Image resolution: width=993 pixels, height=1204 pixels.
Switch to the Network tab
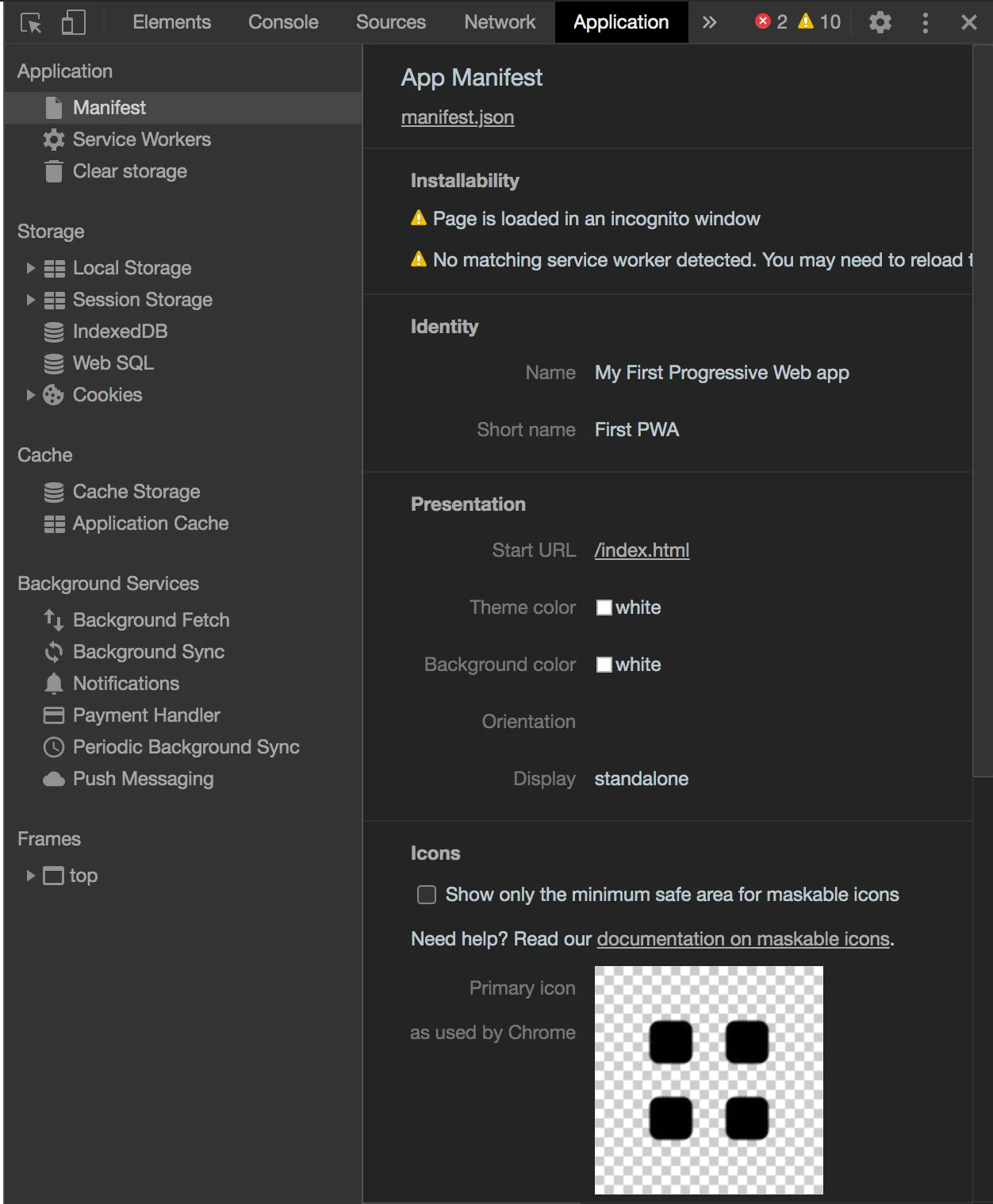pyautogui.click(x=499, y=21)
